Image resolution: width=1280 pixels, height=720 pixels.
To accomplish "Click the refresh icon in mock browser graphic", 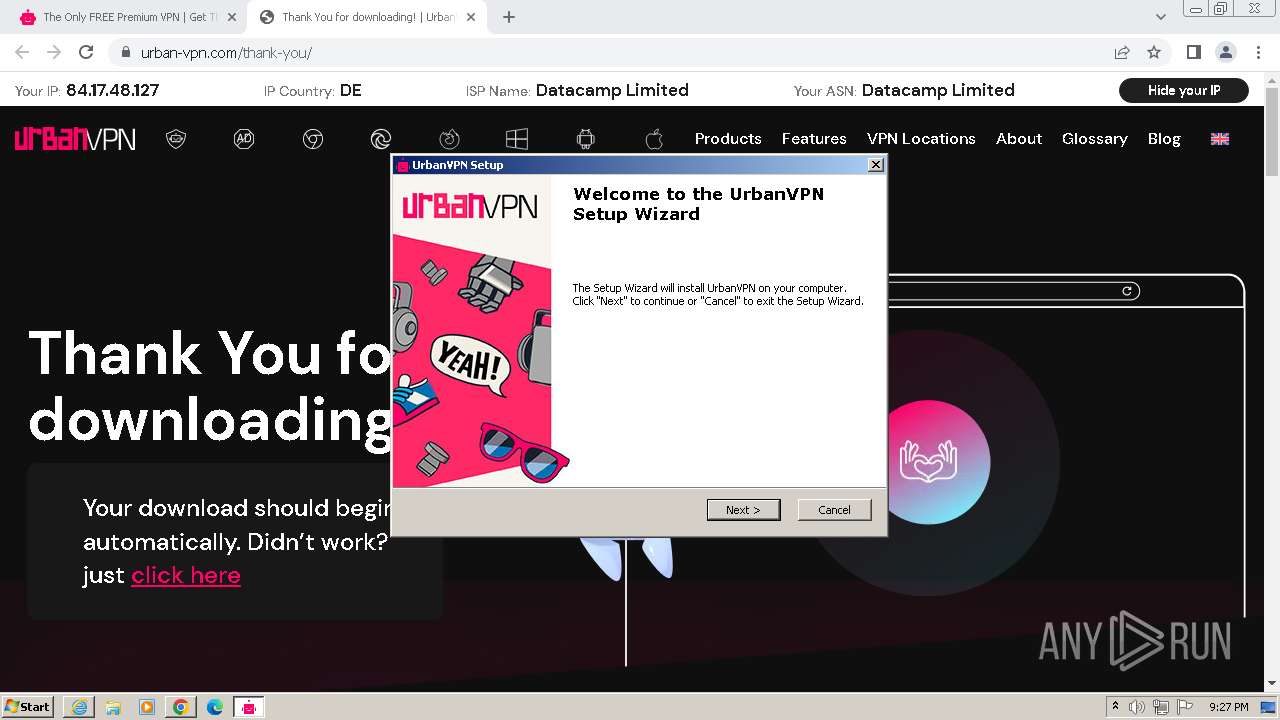I will point(1127,291).
